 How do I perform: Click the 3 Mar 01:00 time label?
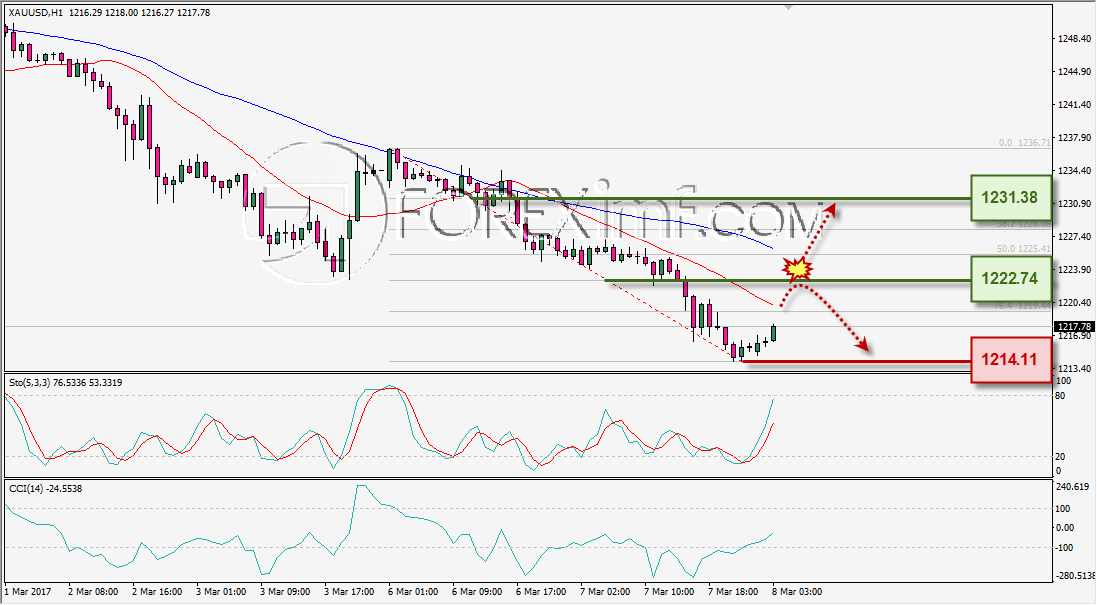[x=221, y=592]
